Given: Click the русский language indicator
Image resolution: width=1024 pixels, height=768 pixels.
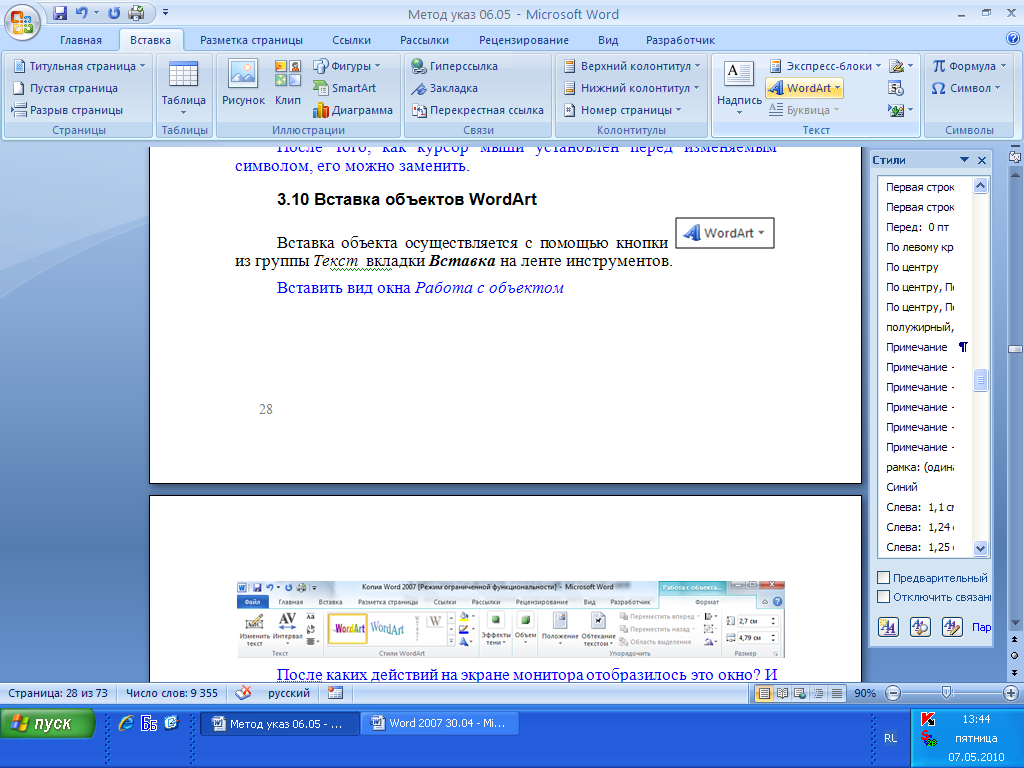Looking at the screenshot, I should tap(289, 693).
